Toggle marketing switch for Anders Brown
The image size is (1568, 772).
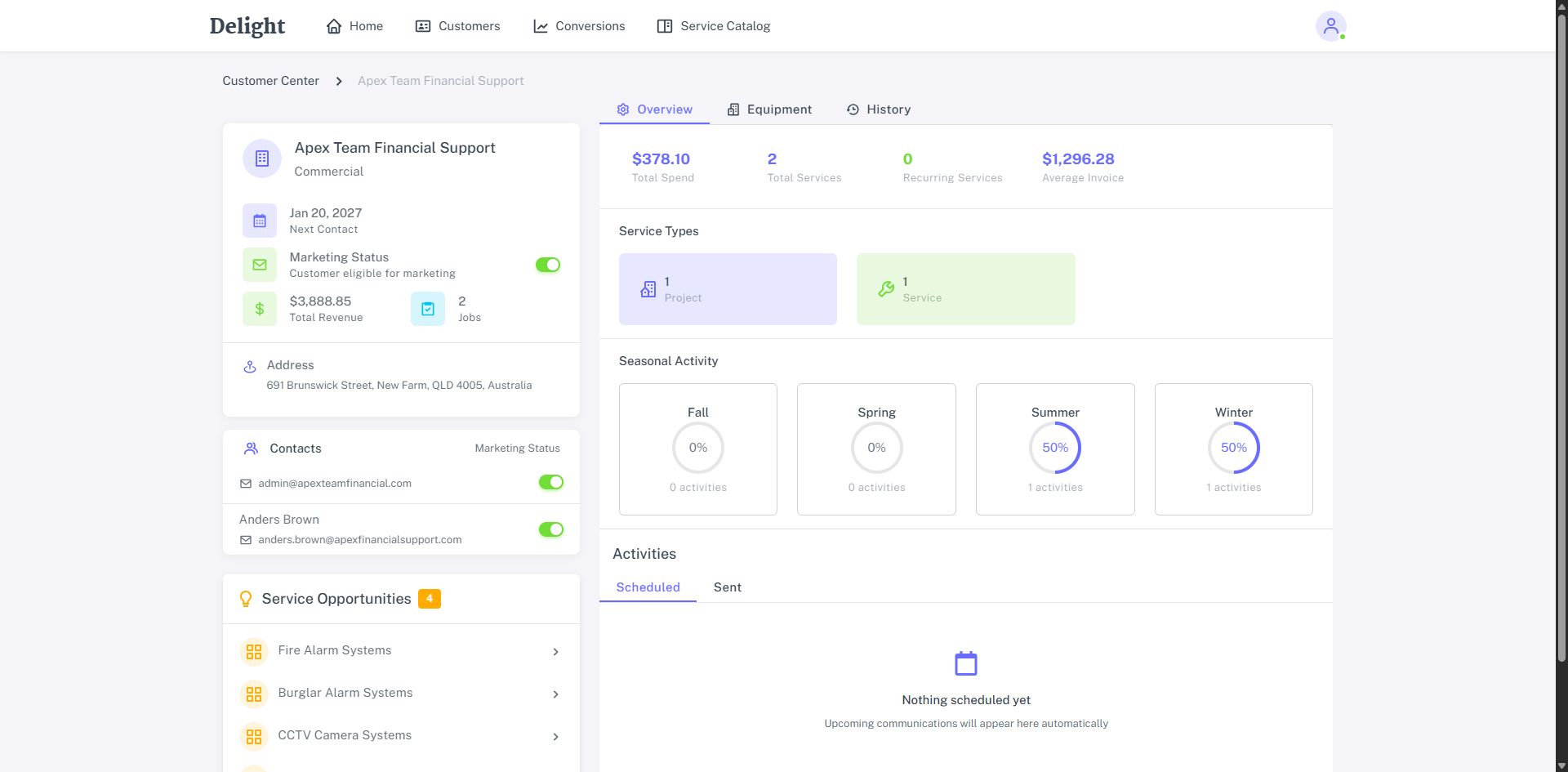(551, 529)
